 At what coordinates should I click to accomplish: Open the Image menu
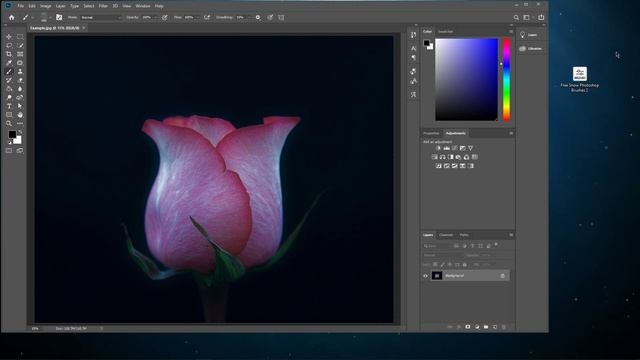(x=45, y=6)
